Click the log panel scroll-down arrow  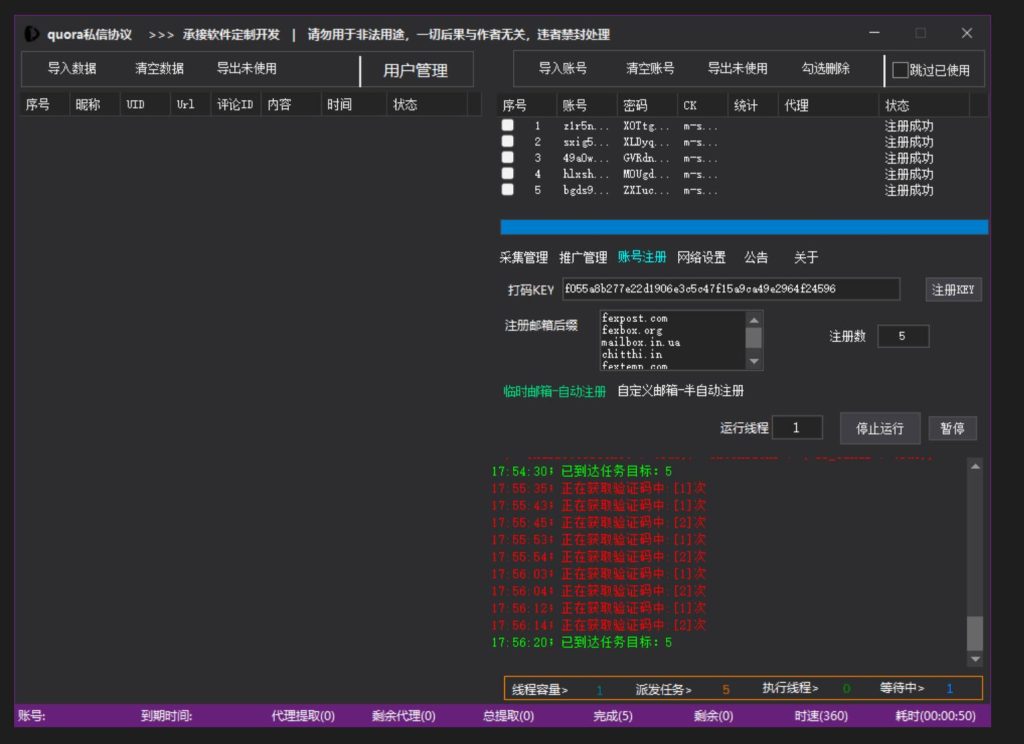pyautogui.click(x=975, y=659)
